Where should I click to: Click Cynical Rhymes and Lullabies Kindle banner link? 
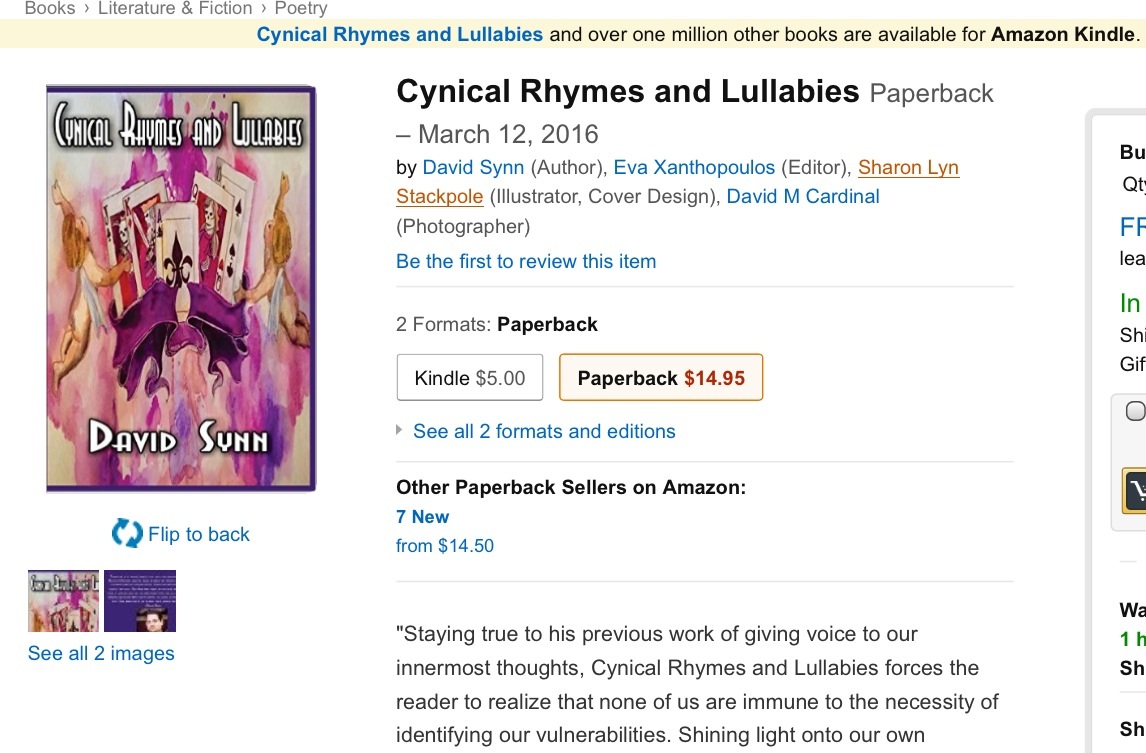click(399, 34)
